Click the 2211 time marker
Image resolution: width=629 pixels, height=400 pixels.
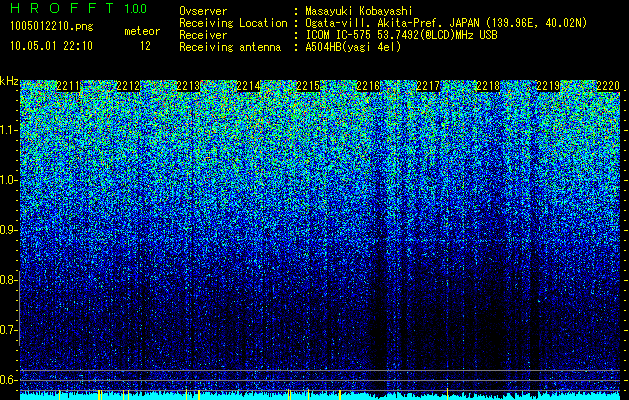pos(68,86)
